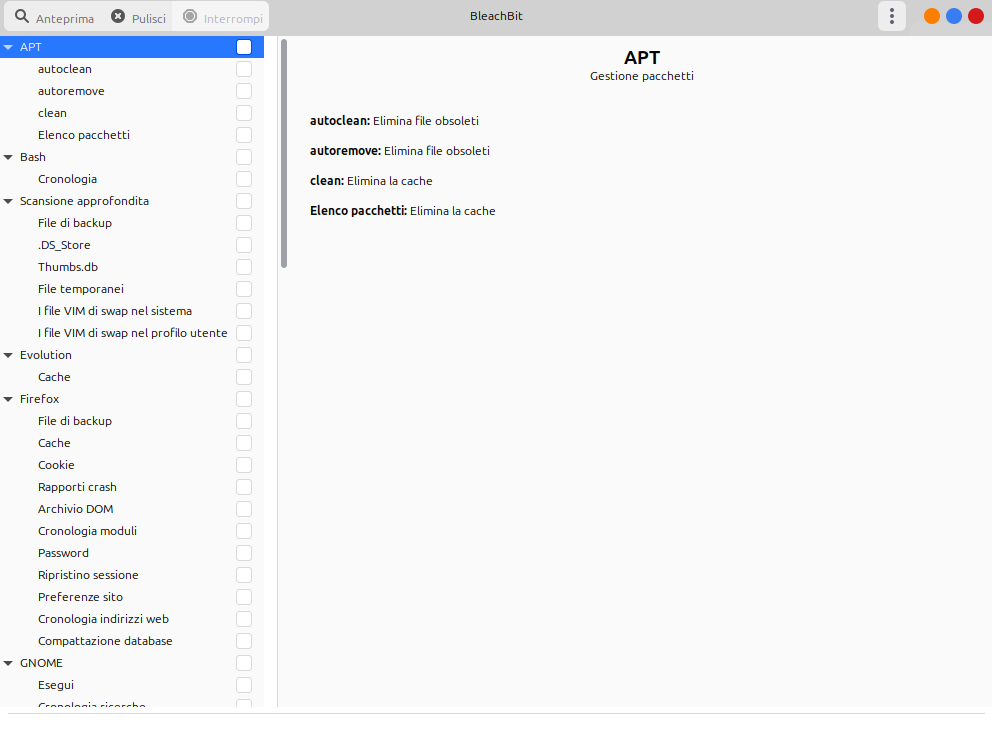Enable the autoclean checkbox in the list
Image resolution: width=992 pixels, height=743 pixels.
tap(244, 69)
